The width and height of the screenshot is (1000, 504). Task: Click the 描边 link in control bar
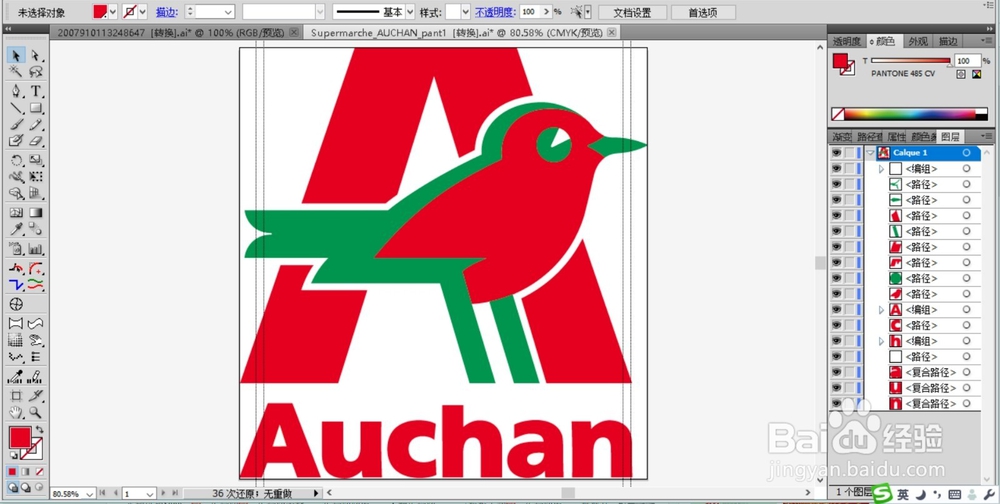click(166, 12)
